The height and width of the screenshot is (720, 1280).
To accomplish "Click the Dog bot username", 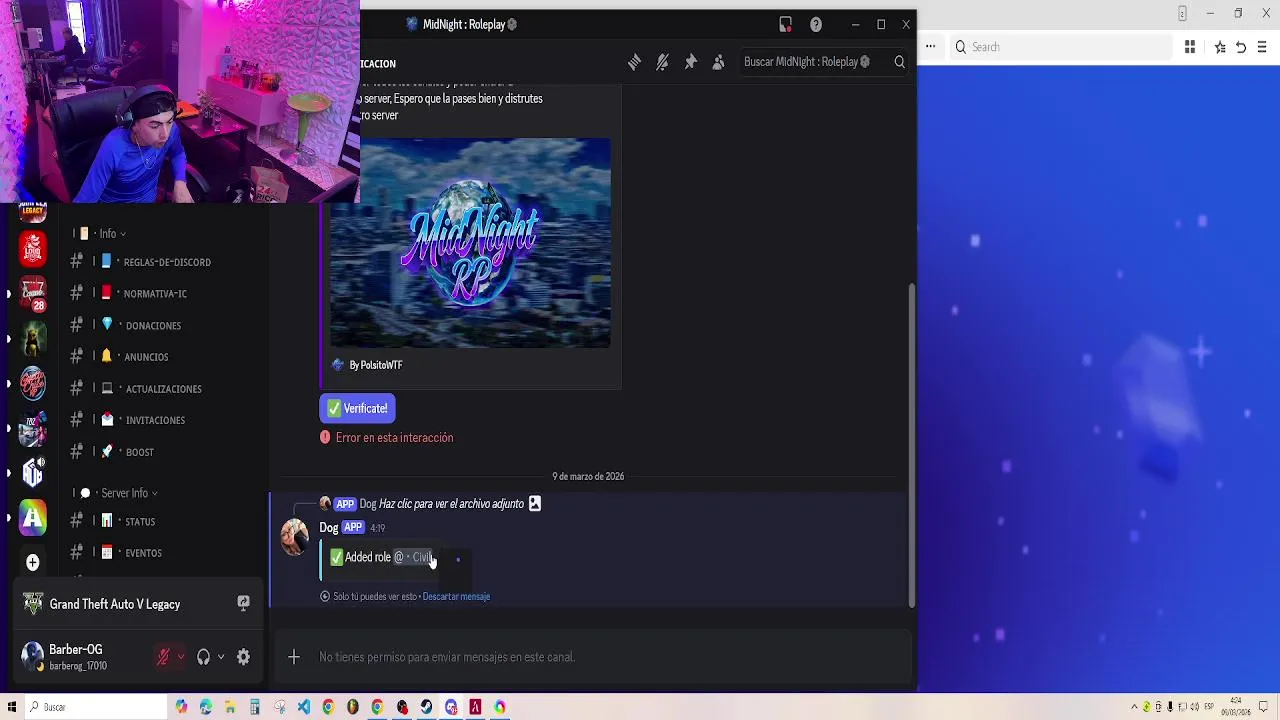I will [x=329, y=528].
